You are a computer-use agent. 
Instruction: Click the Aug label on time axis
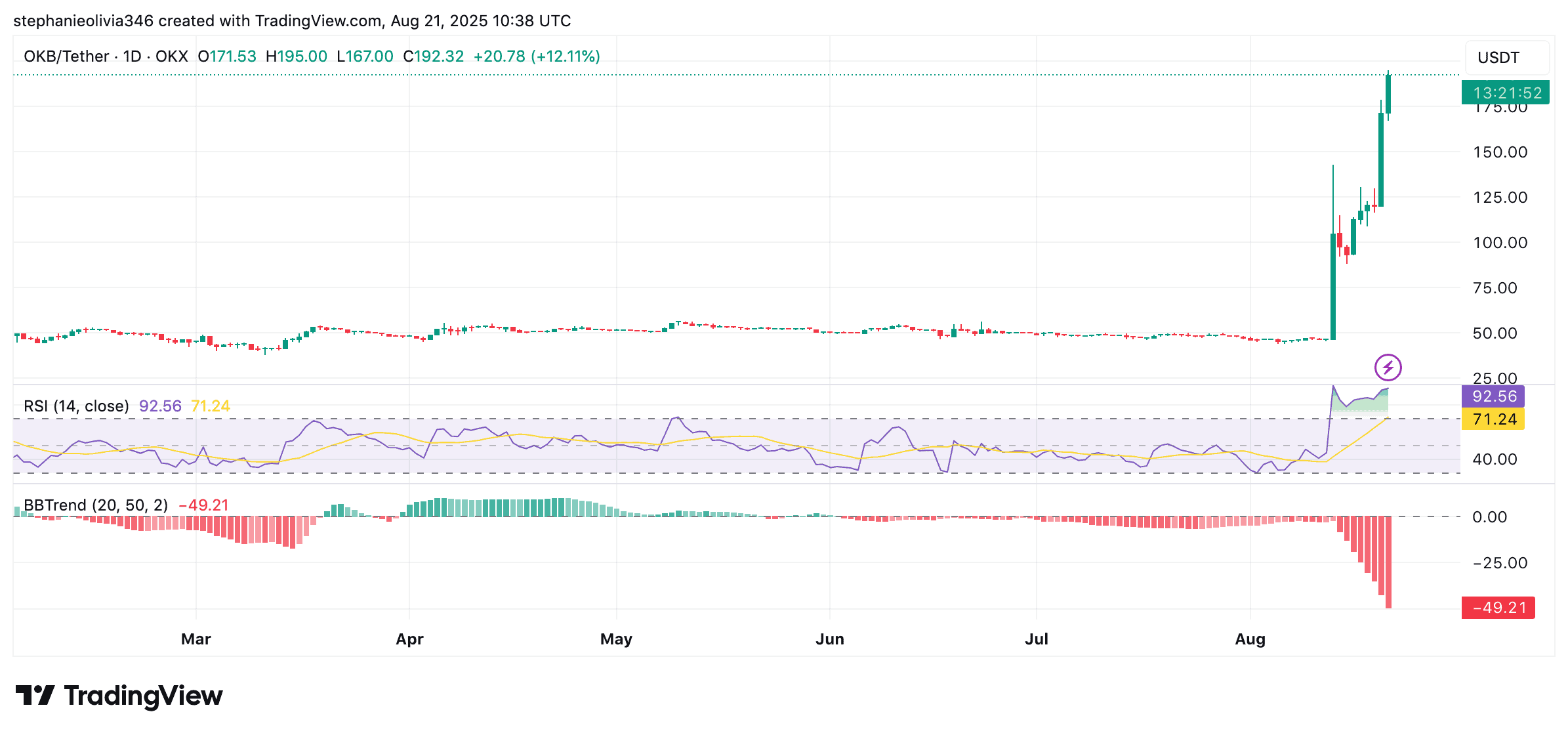[x=1250, y=639]
